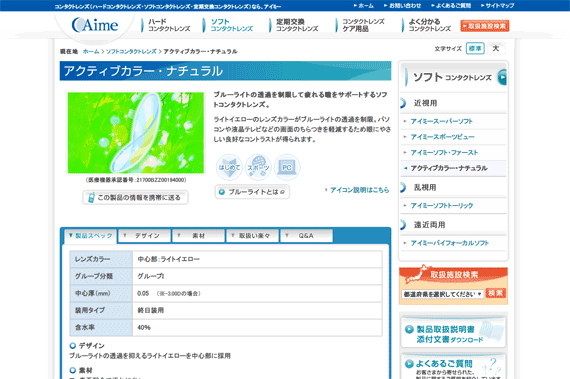Click the green lens product image
This screenshot has width=570, height=379.
[136, 133]
